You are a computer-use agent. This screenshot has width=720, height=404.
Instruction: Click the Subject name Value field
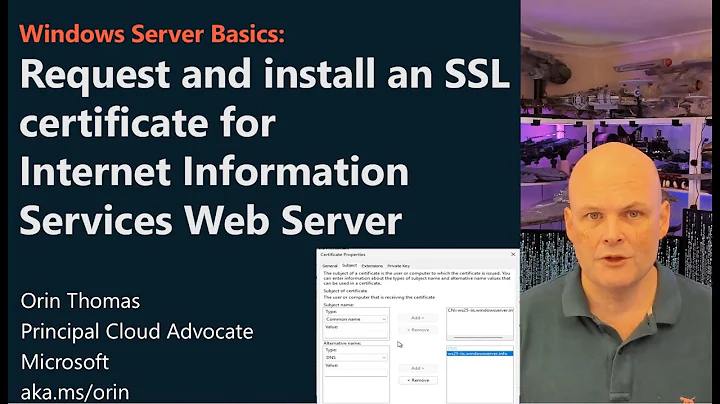pos(356,334)
